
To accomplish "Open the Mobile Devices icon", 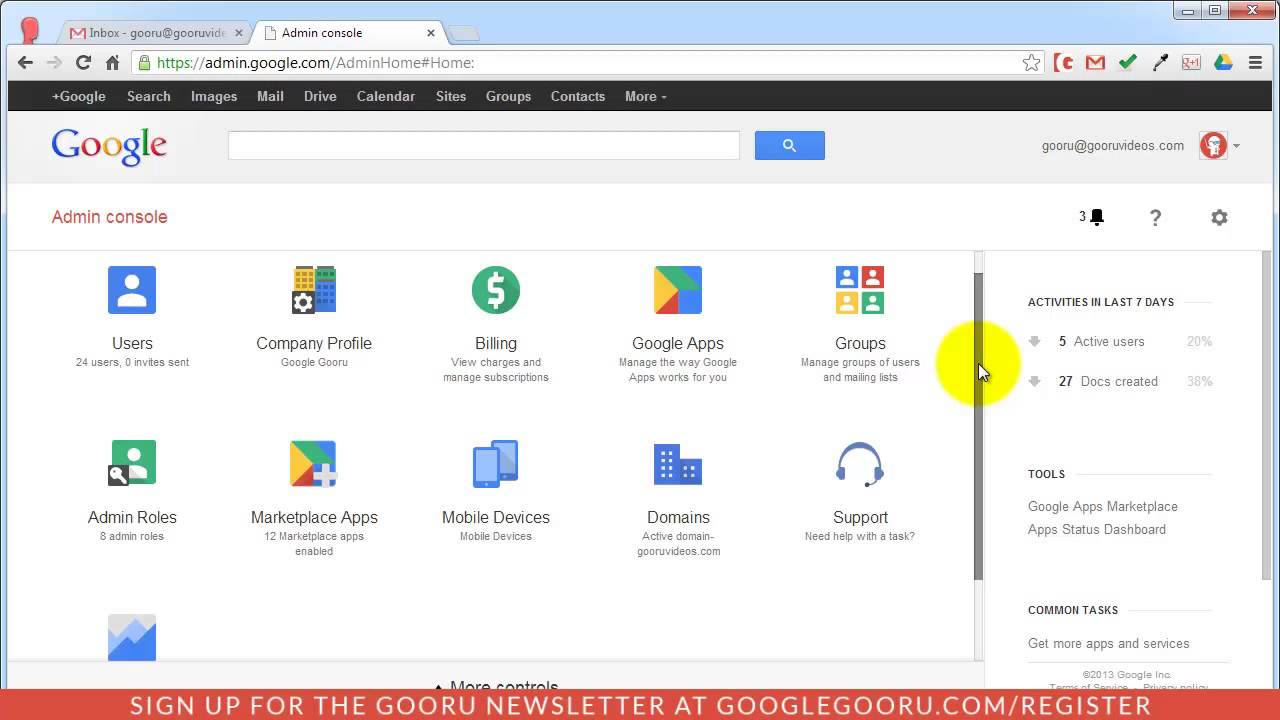I will pyautogui.click(x=496, y=464).
